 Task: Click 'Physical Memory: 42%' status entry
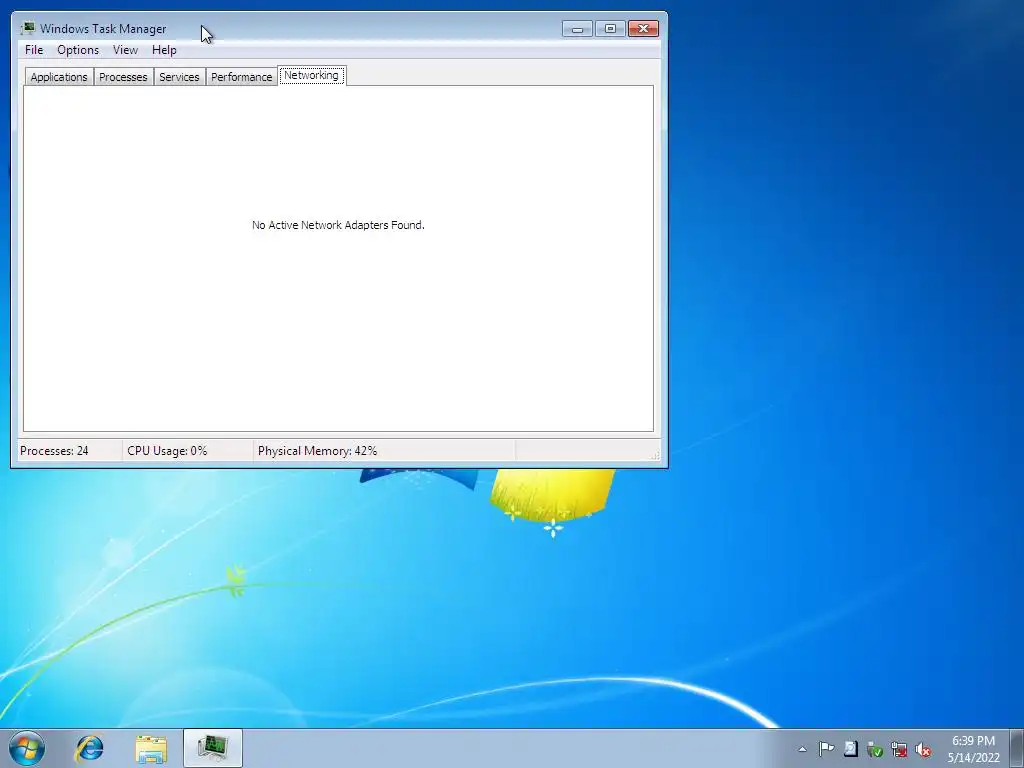317,451
